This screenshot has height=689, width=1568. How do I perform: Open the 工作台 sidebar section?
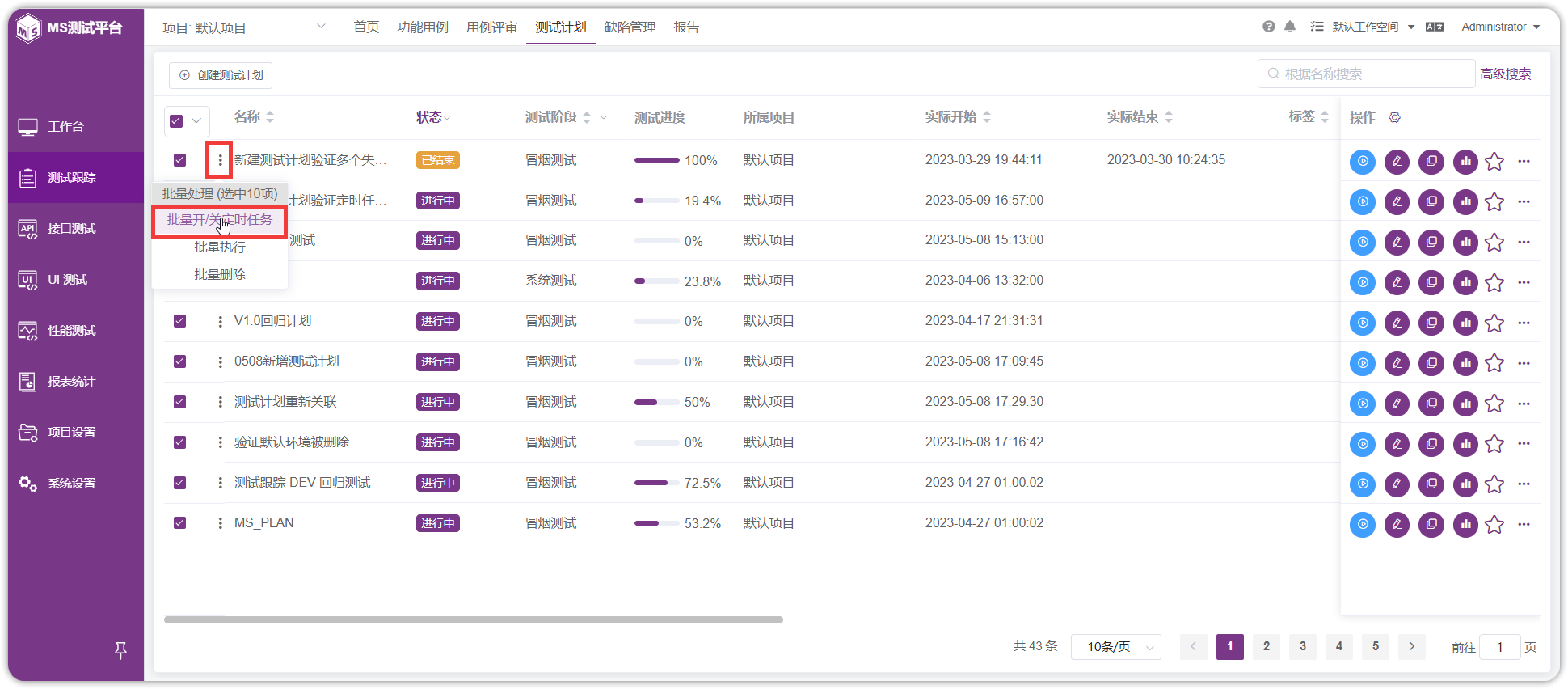(76, 127)
